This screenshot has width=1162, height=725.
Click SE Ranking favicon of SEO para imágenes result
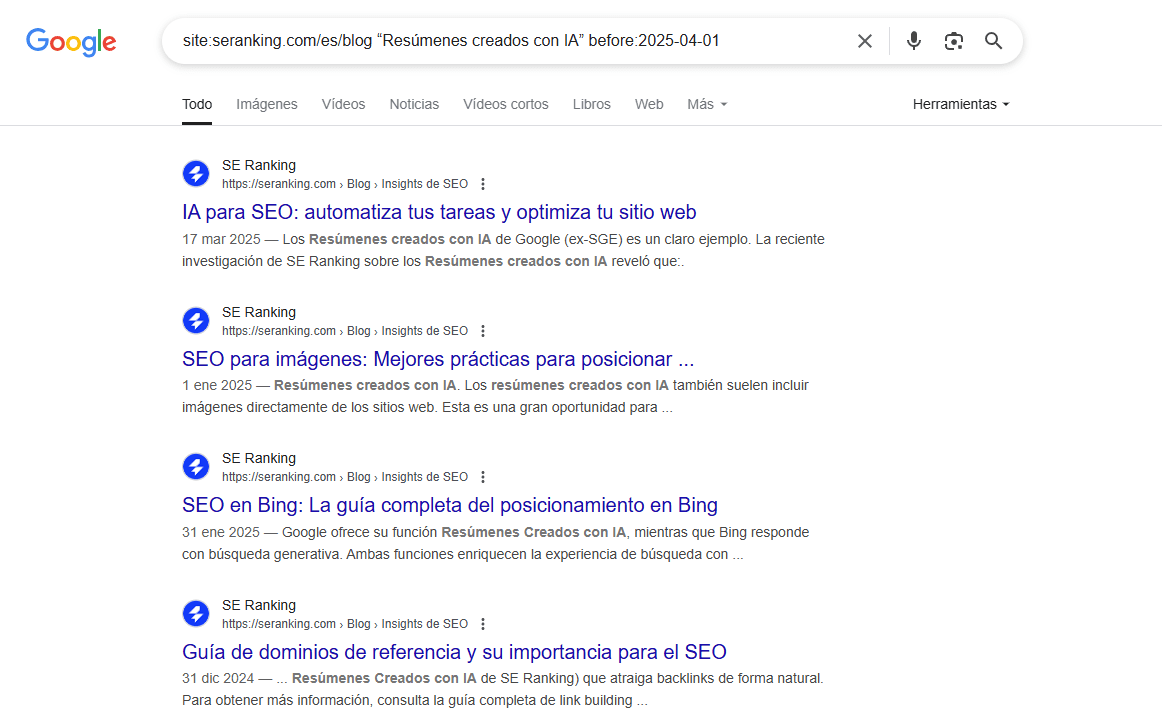point(196,321)
